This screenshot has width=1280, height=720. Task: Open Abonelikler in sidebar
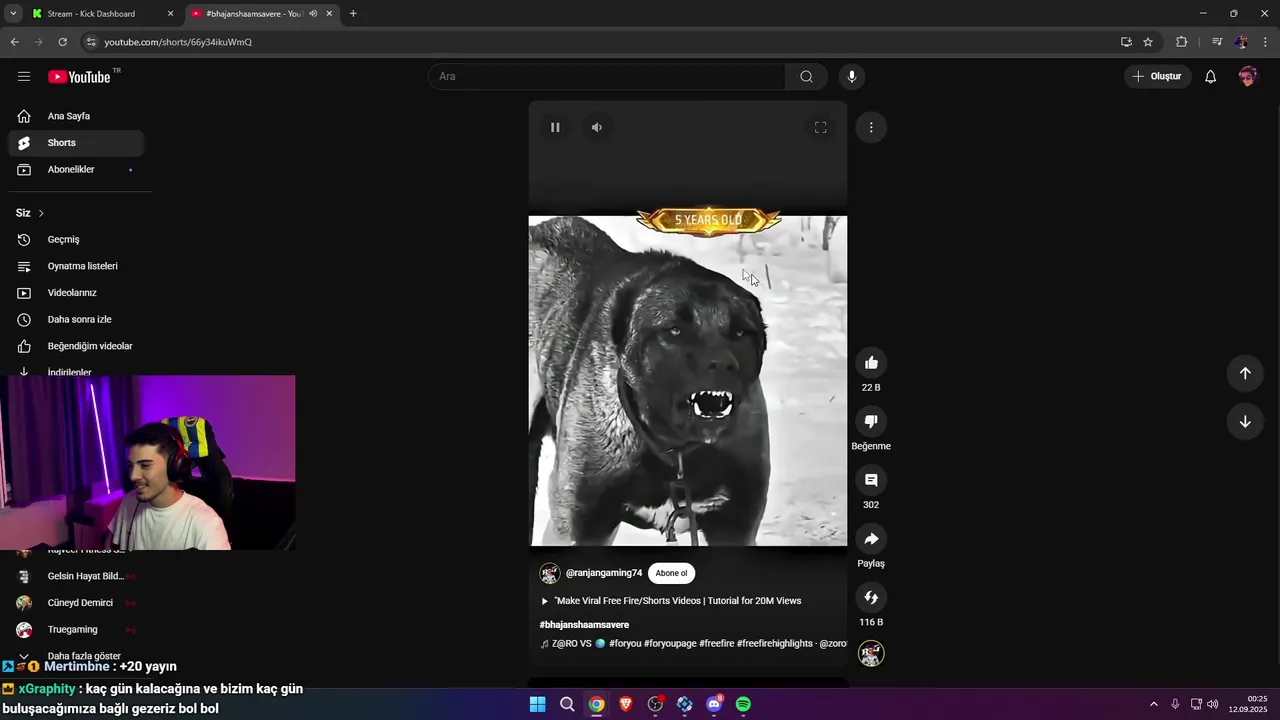76,169
